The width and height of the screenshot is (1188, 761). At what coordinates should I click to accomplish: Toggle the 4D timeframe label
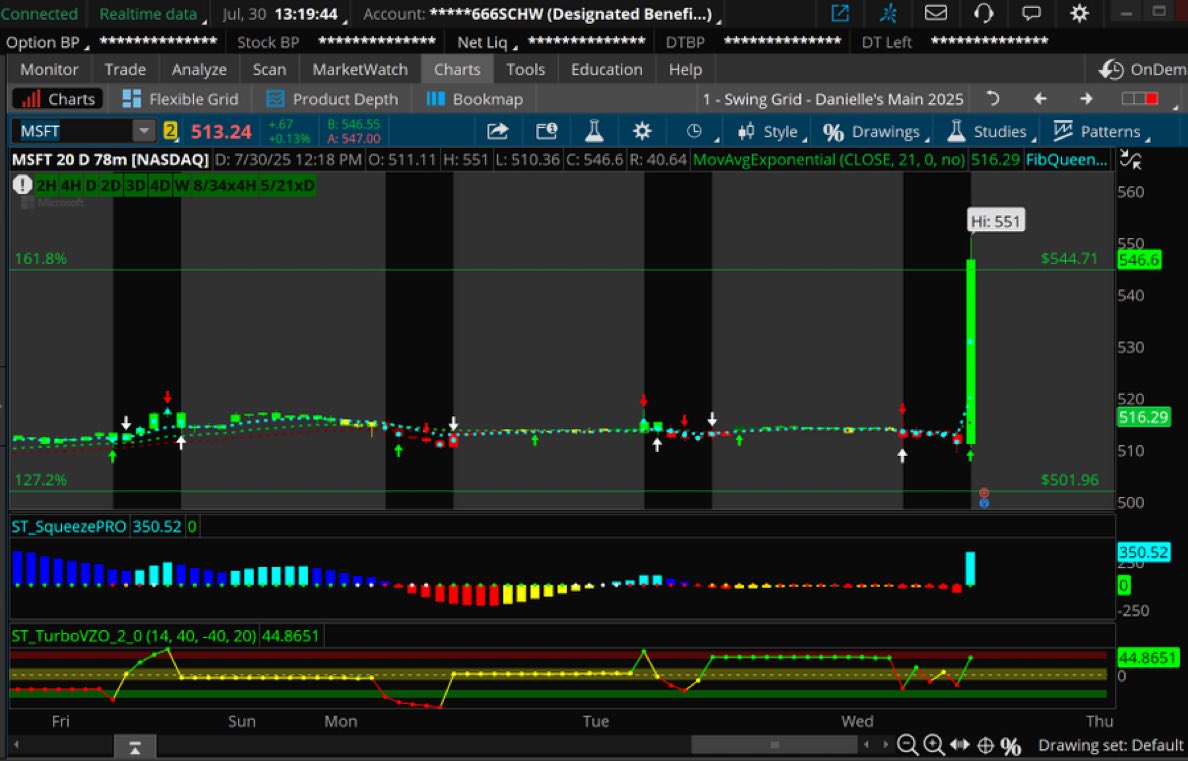tap(160, 186)
